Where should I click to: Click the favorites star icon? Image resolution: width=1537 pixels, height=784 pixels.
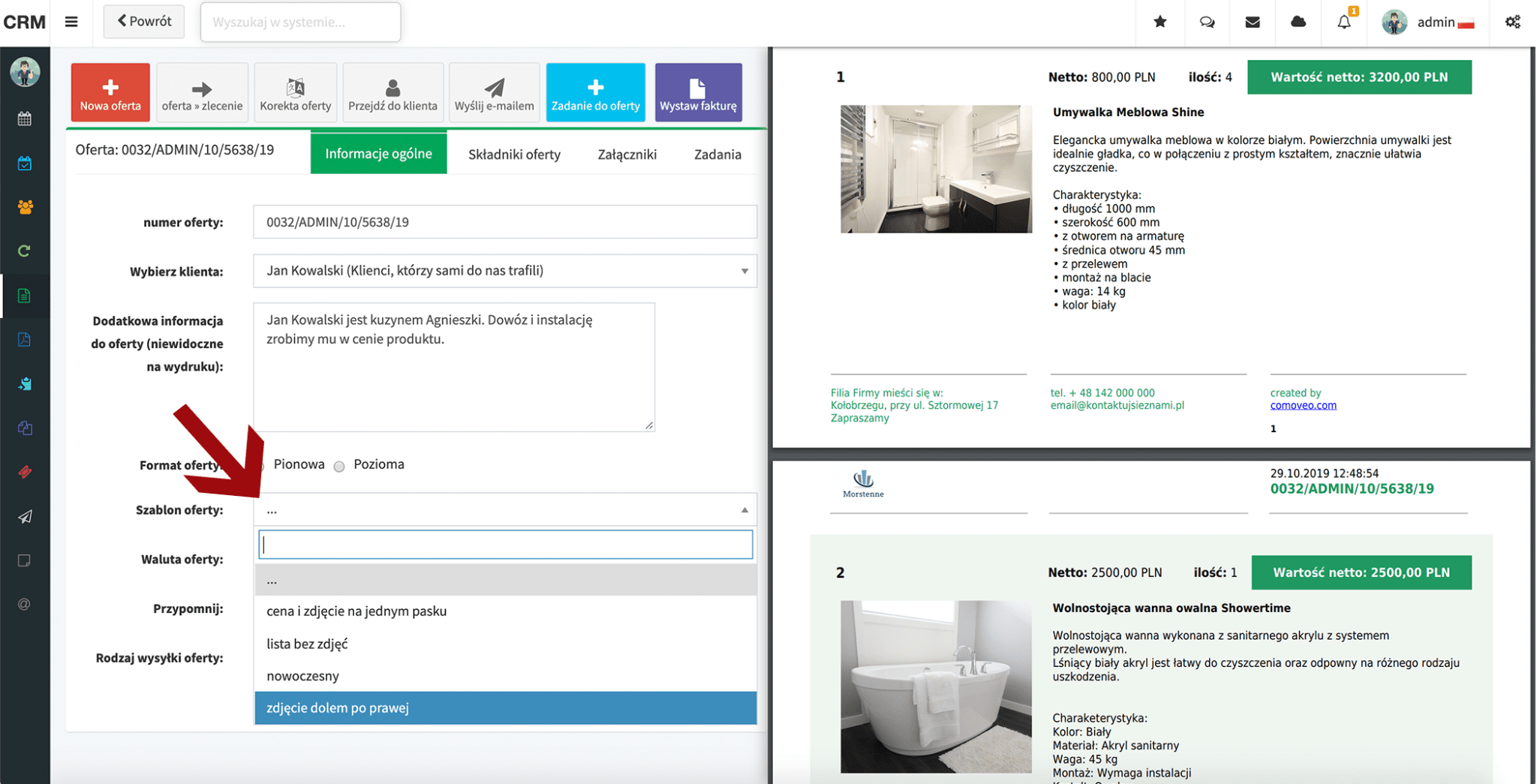click(x=1160, y=22)
